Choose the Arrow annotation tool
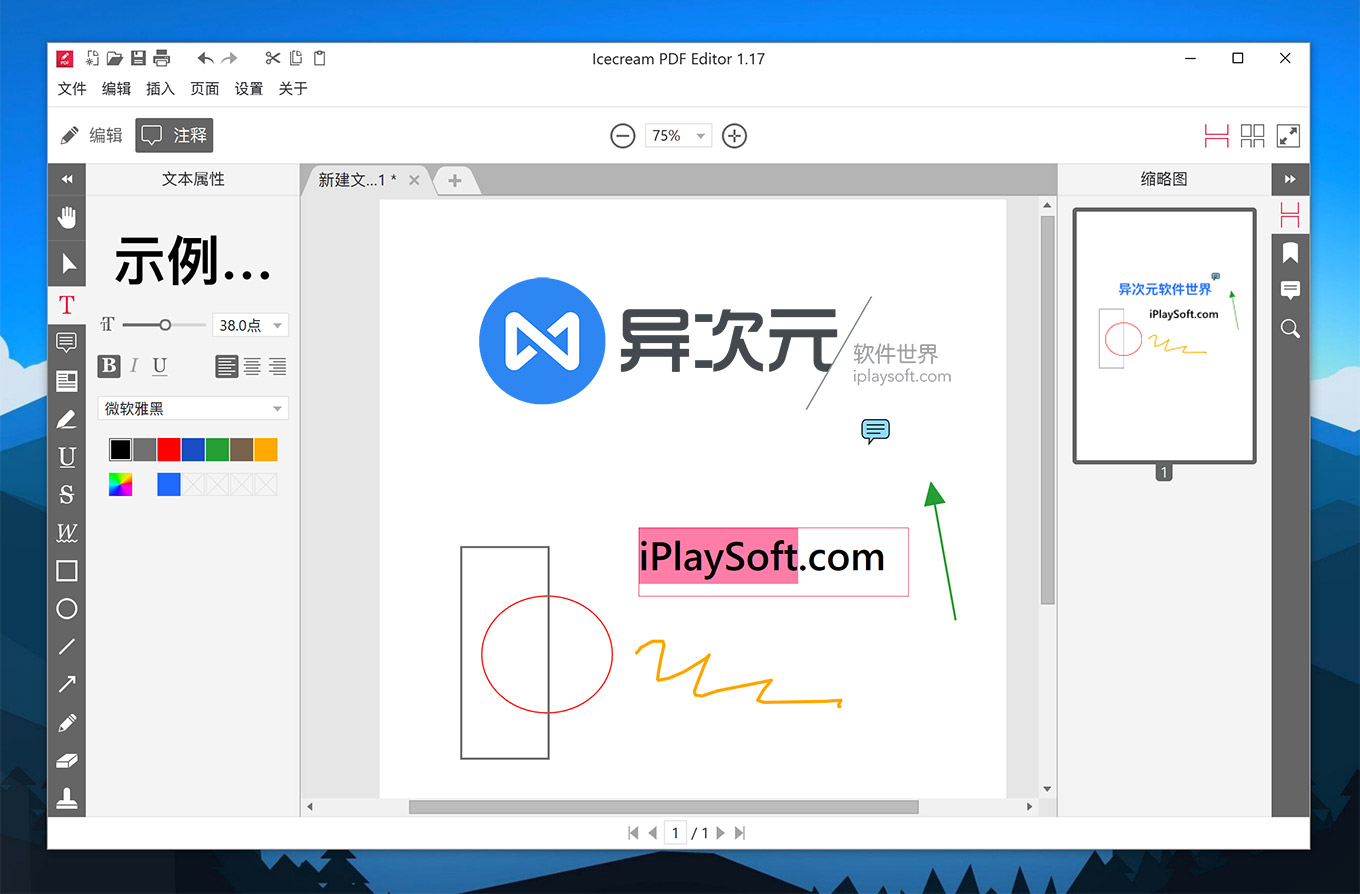 66,683
